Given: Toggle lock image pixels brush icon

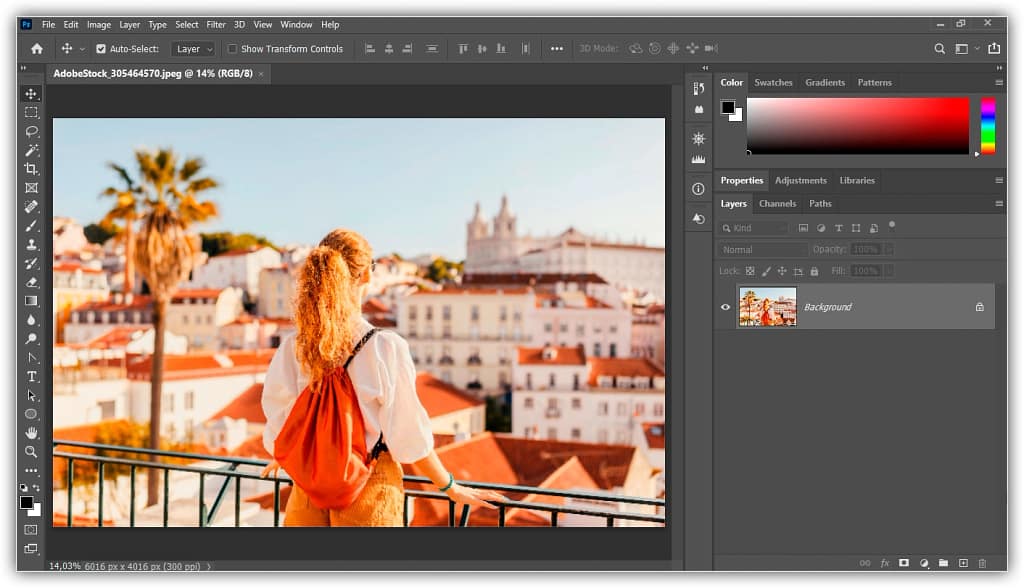Looking at the screenshot, I should point(766,270).
